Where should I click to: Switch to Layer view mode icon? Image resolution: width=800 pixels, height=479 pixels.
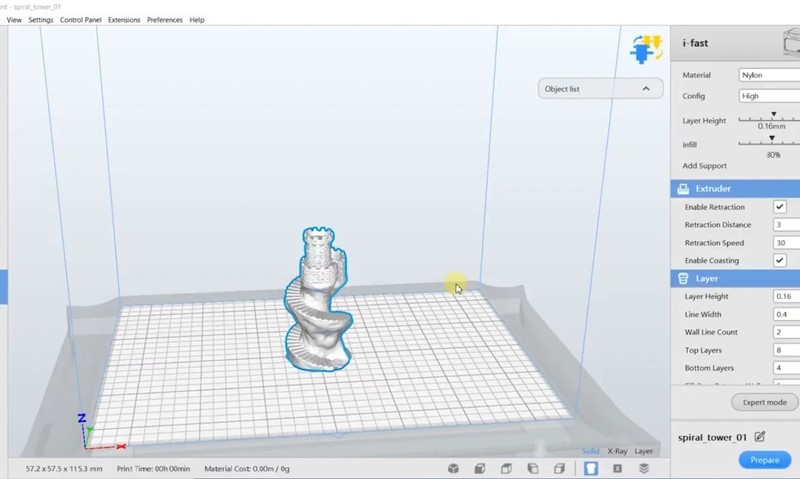coord(644,468)
